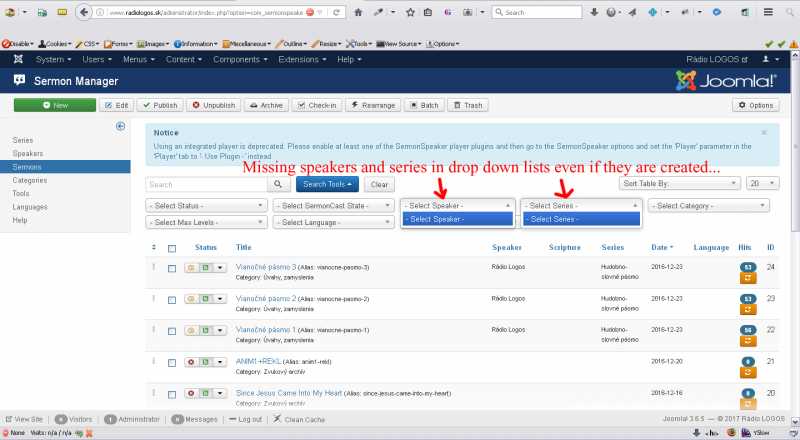Open the System menu
The height and width of the screenshot is (440, 800).
[x=53, y=59]
